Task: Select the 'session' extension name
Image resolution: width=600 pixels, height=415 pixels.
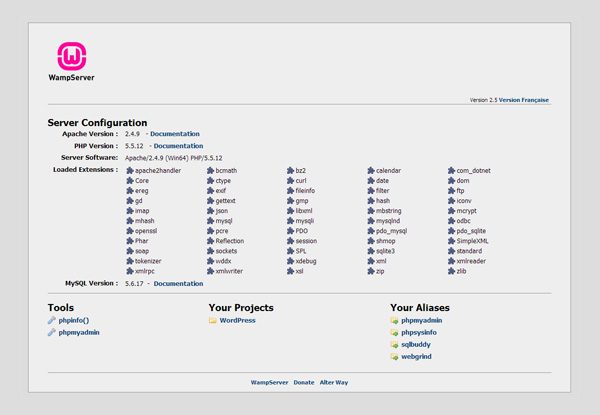Action: tap(307, 241)
